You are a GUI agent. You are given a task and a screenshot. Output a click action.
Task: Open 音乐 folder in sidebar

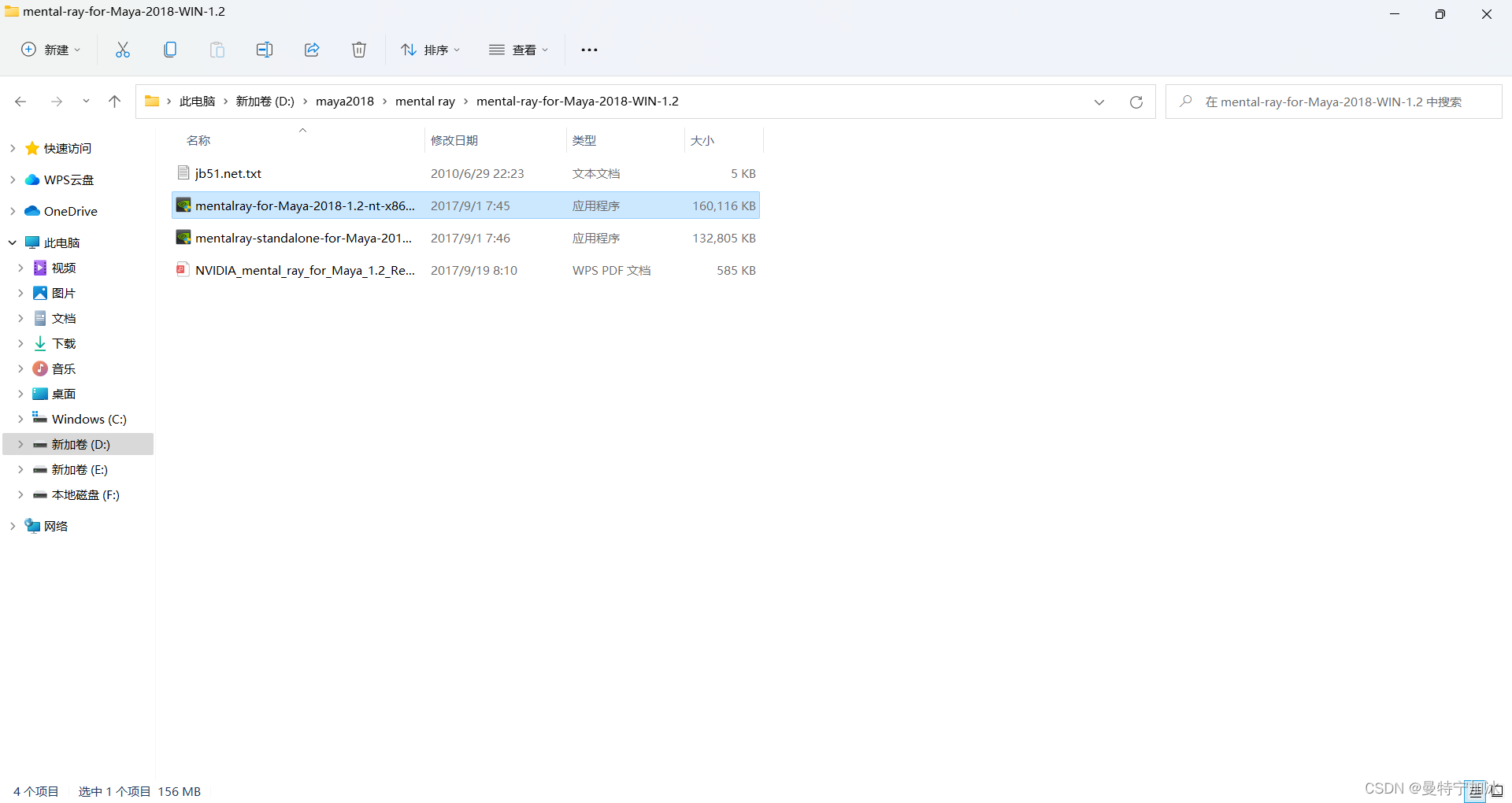pos(64,368)
